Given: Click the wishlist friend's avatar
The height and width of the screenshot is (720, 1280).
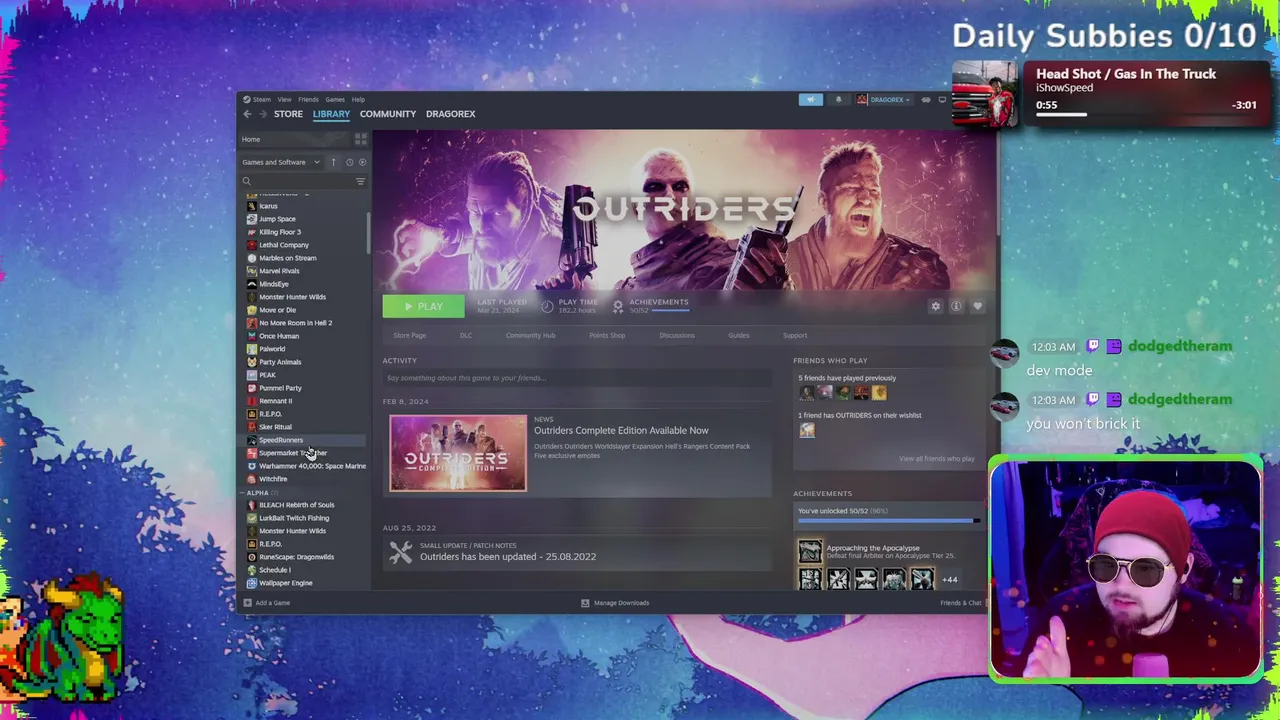Looking at the screenshot, I should pos(807,430).
